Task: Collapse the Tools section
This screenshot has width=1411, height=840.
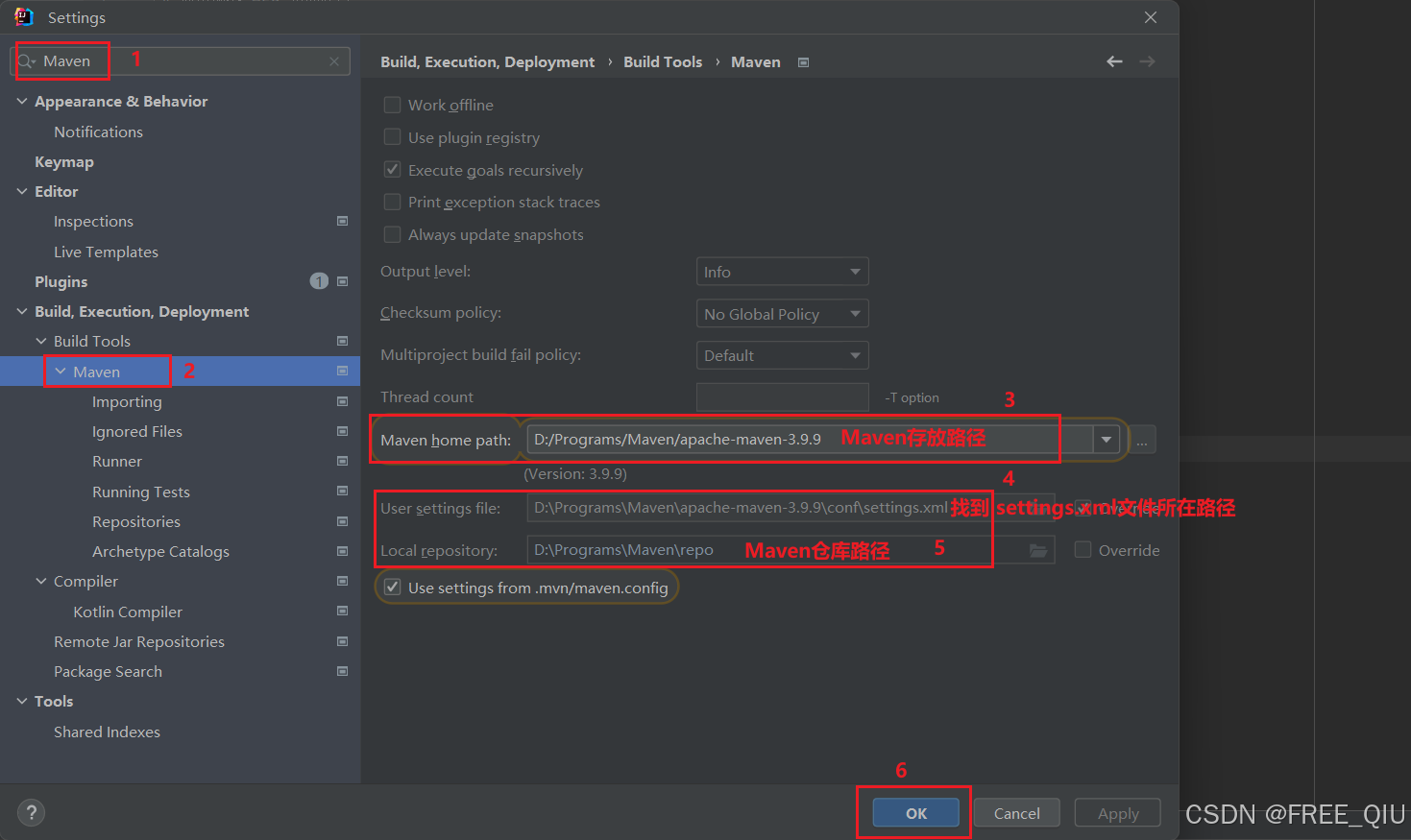Action: tap(22, 701)
